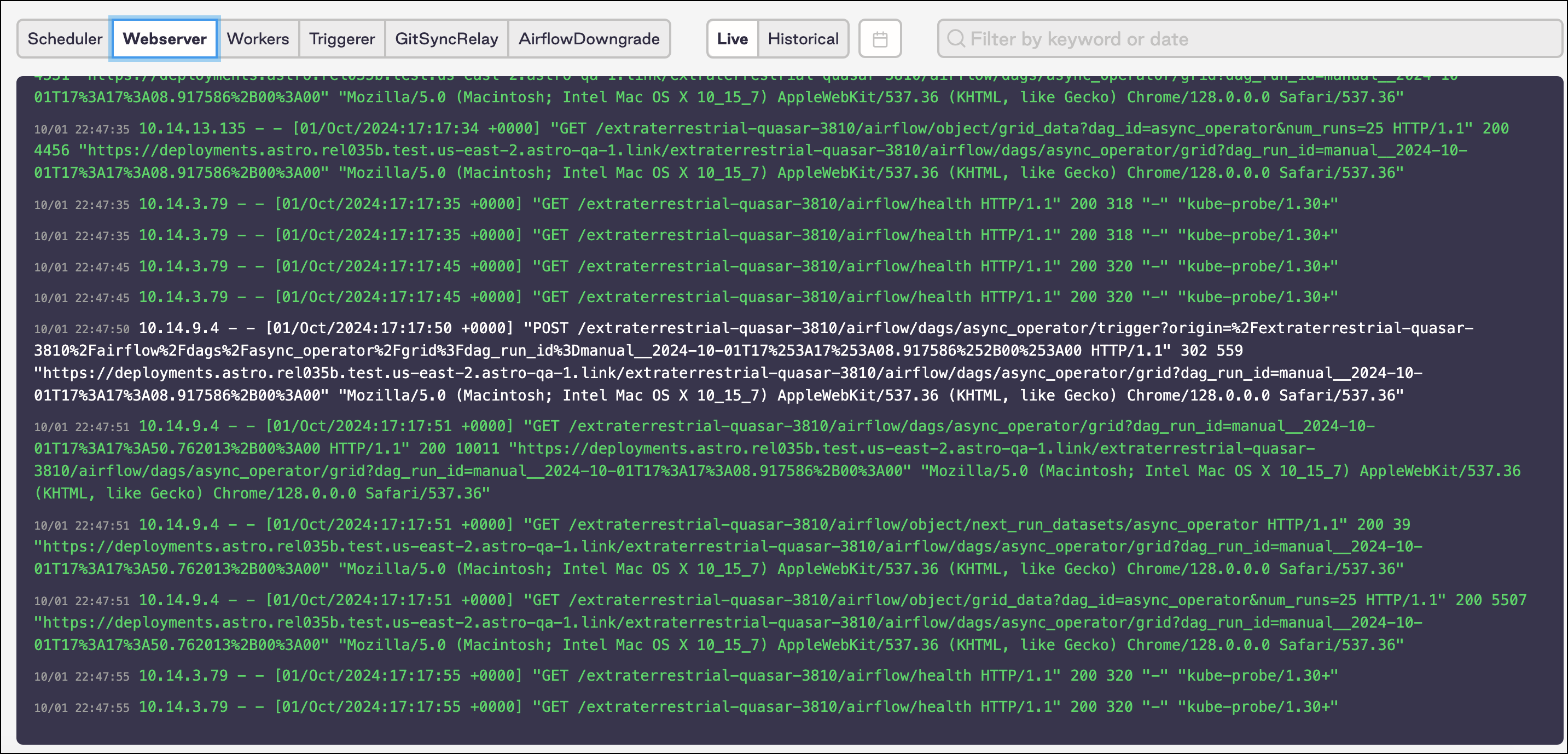Select the Scheduler logs tab
The width and height of the screenshot is (1568, 754).
tap(65, 38)
